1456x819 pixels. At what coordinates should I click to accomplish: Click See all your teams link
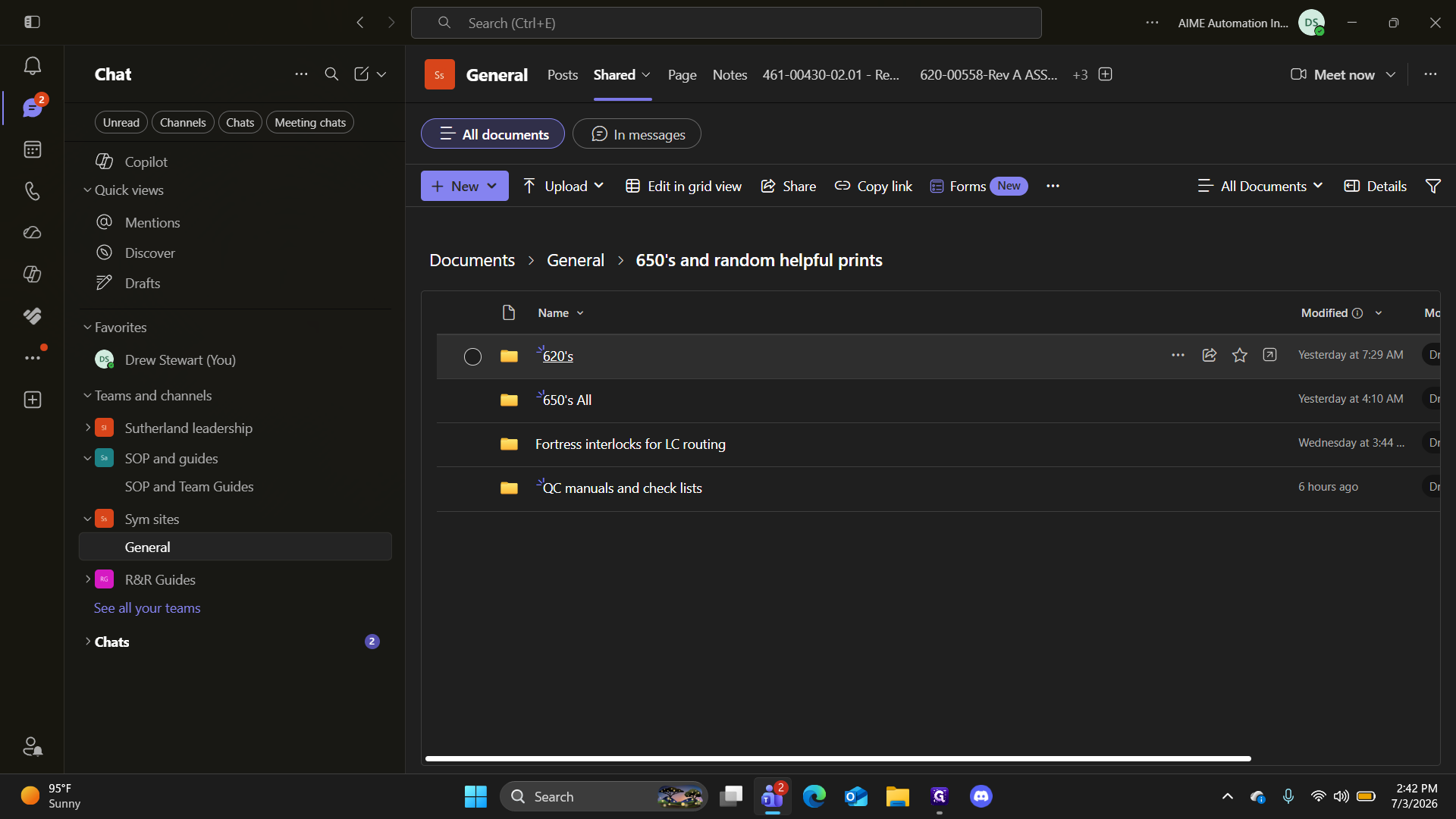tap(147, 608)
